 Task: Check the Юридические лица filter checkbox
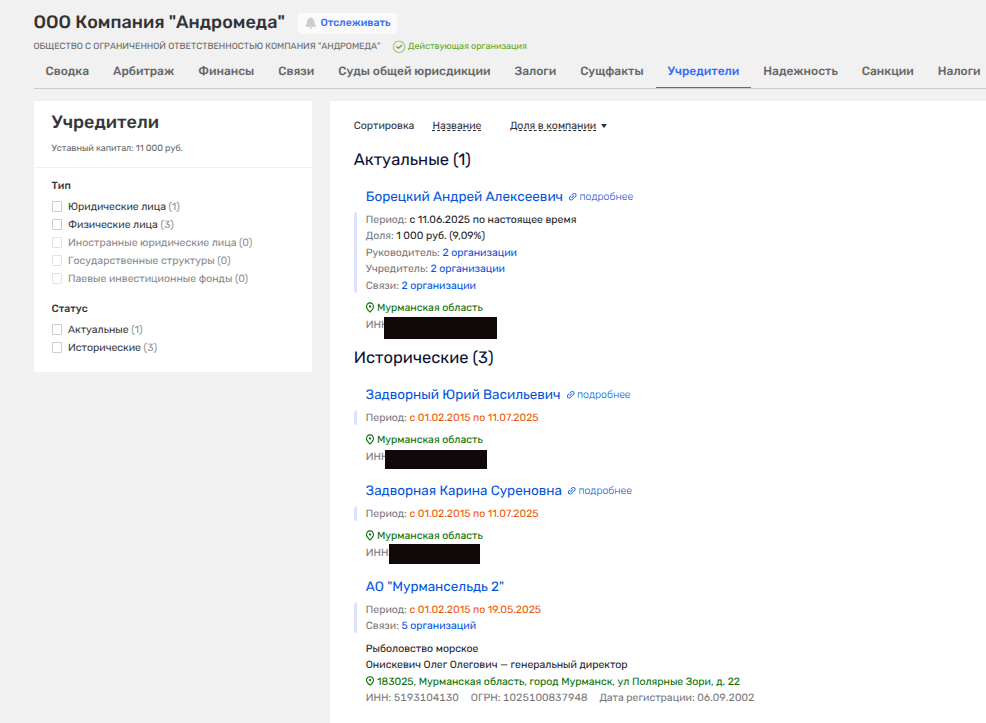(57, 207)
